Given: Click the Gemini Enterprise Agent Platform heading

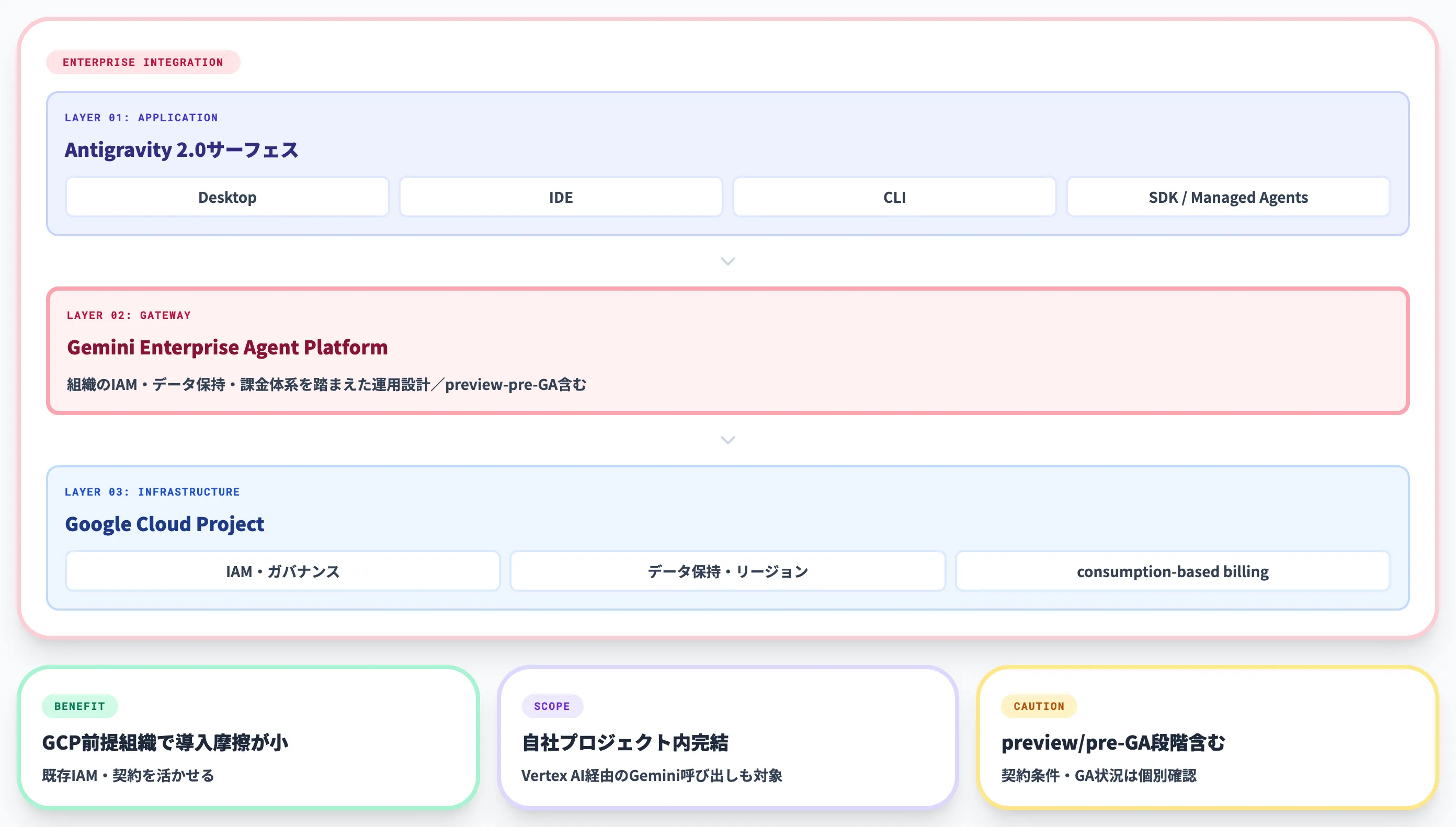Looking at the screenshot, I should (227, 347).
